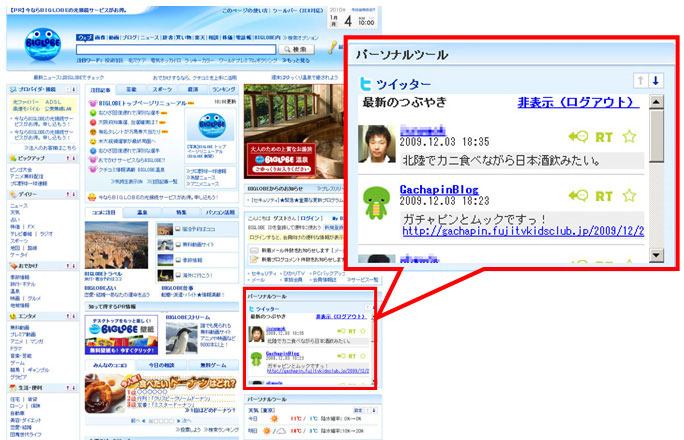Click today's sun weather icon
Screen dimensions: 684x440
click(274, 419)
